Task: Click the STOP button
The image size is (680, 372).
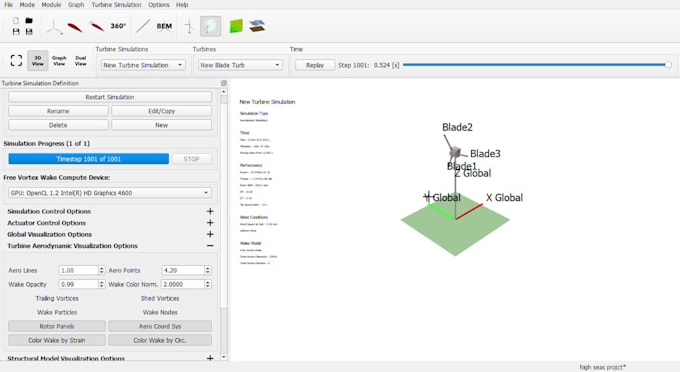Action: pyautogui.click(x=191, y=159)
